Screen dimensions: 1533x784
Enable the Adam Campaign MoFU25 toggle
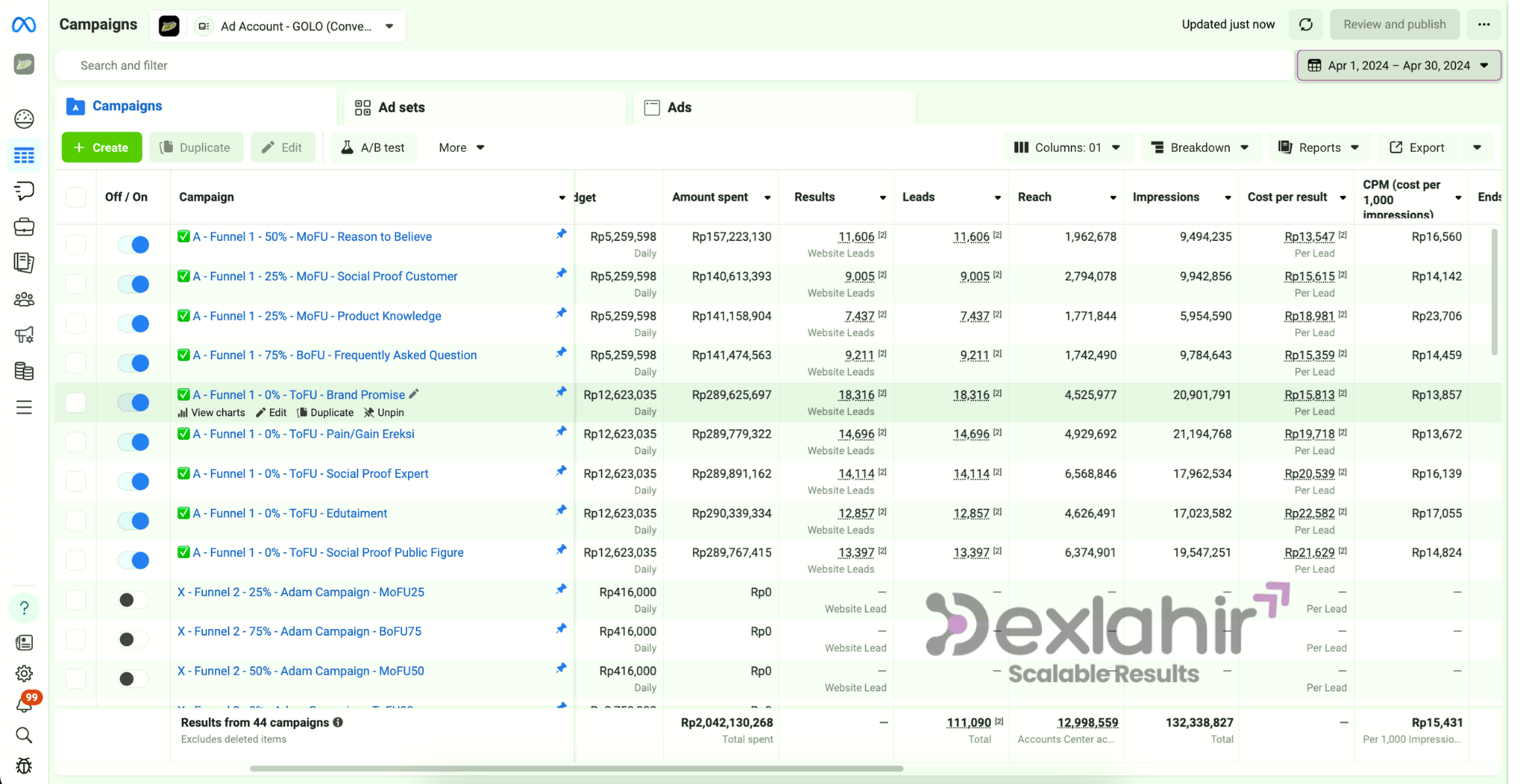coord(134,600)
